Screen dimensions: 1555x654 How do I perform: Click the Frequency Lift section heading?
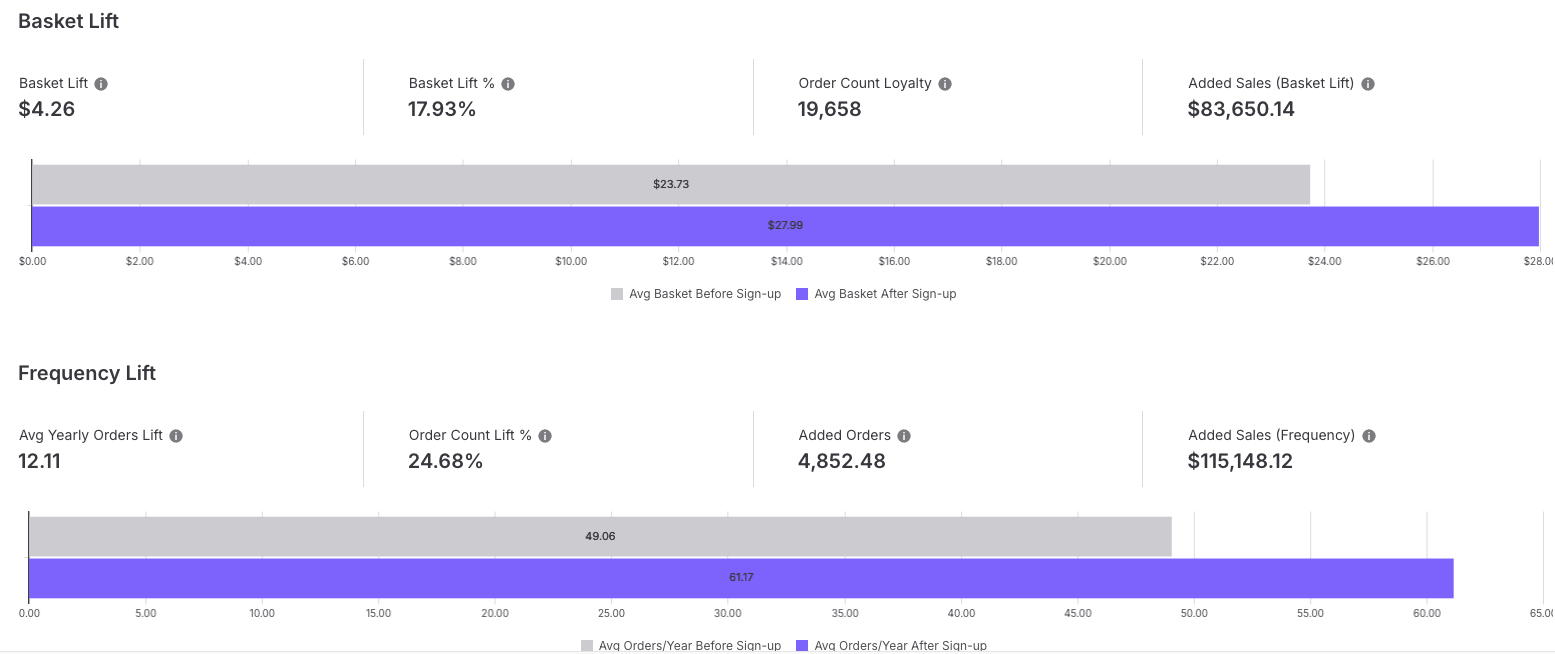click(87, 373)
